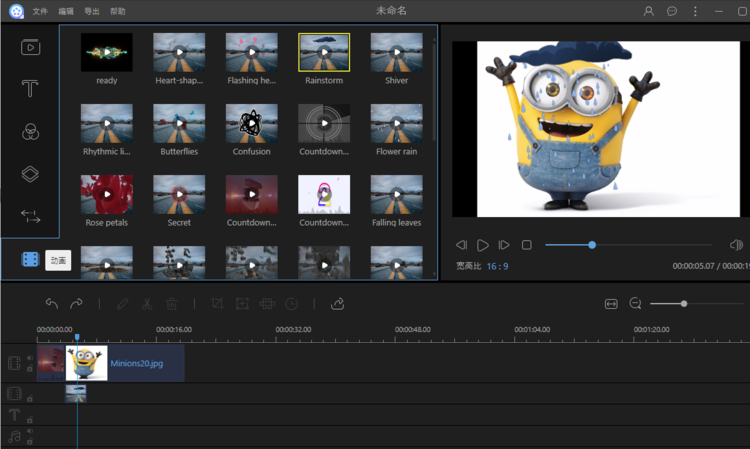Select the Confusion element thumbnail
This screenshot has width=750, height=449.
click(x=252, y=123)
